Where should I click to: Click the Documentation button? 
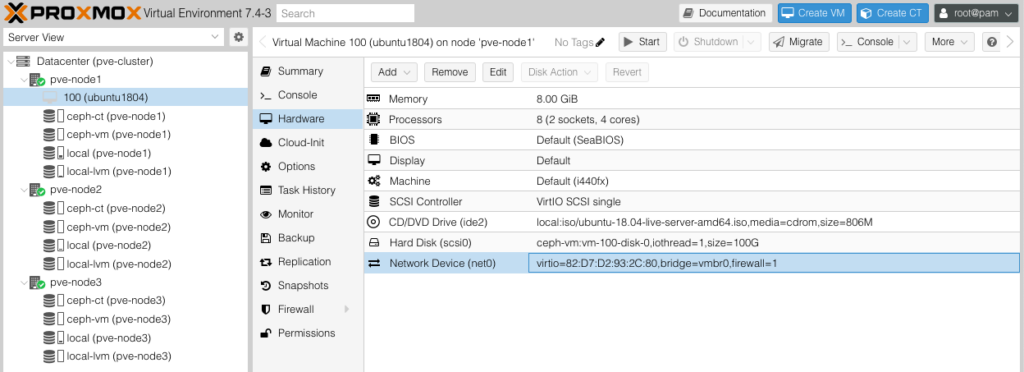pyautogui.click(x=726, y=13)
